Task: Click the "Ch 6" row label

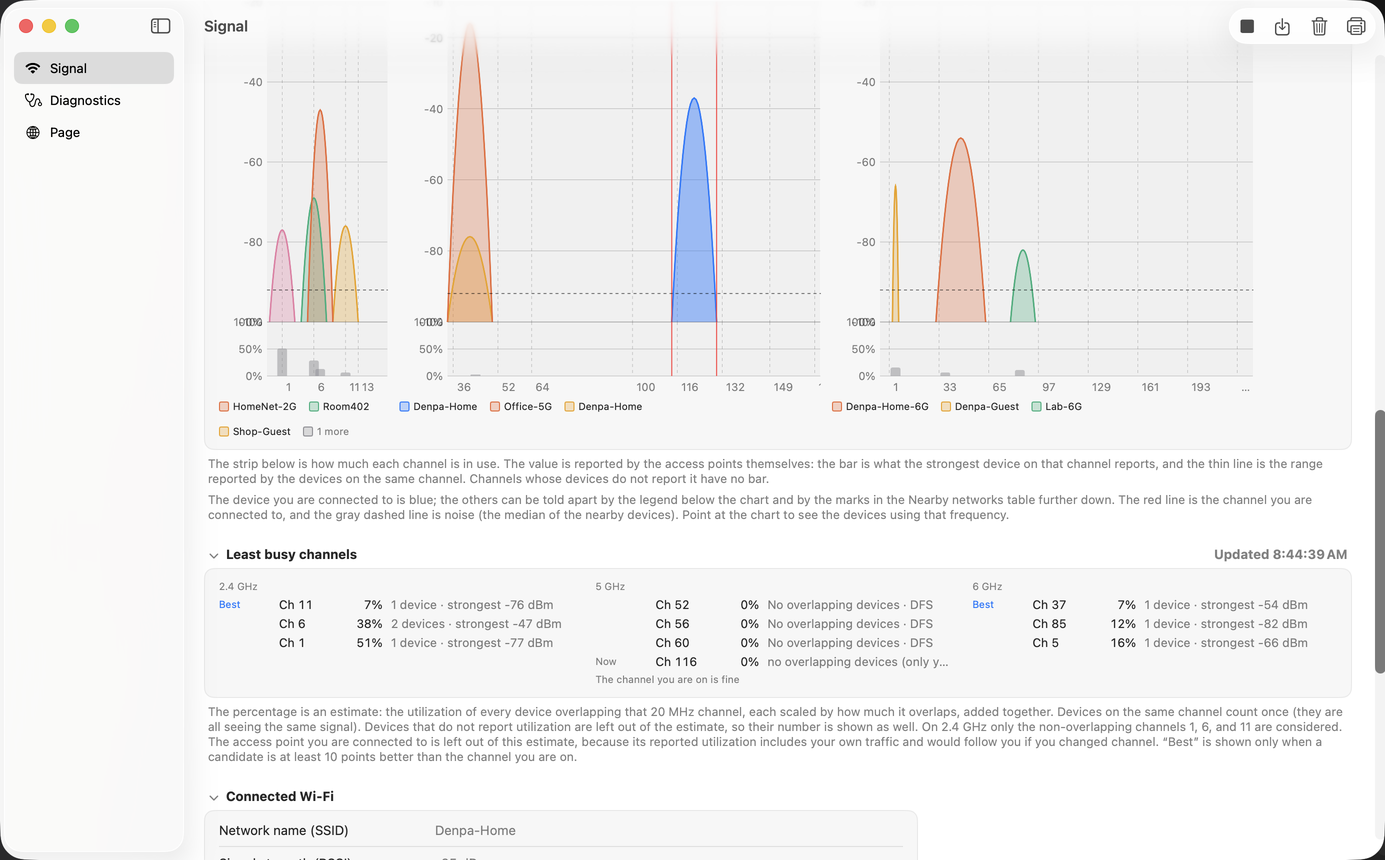Action: [x=292, y=624]
